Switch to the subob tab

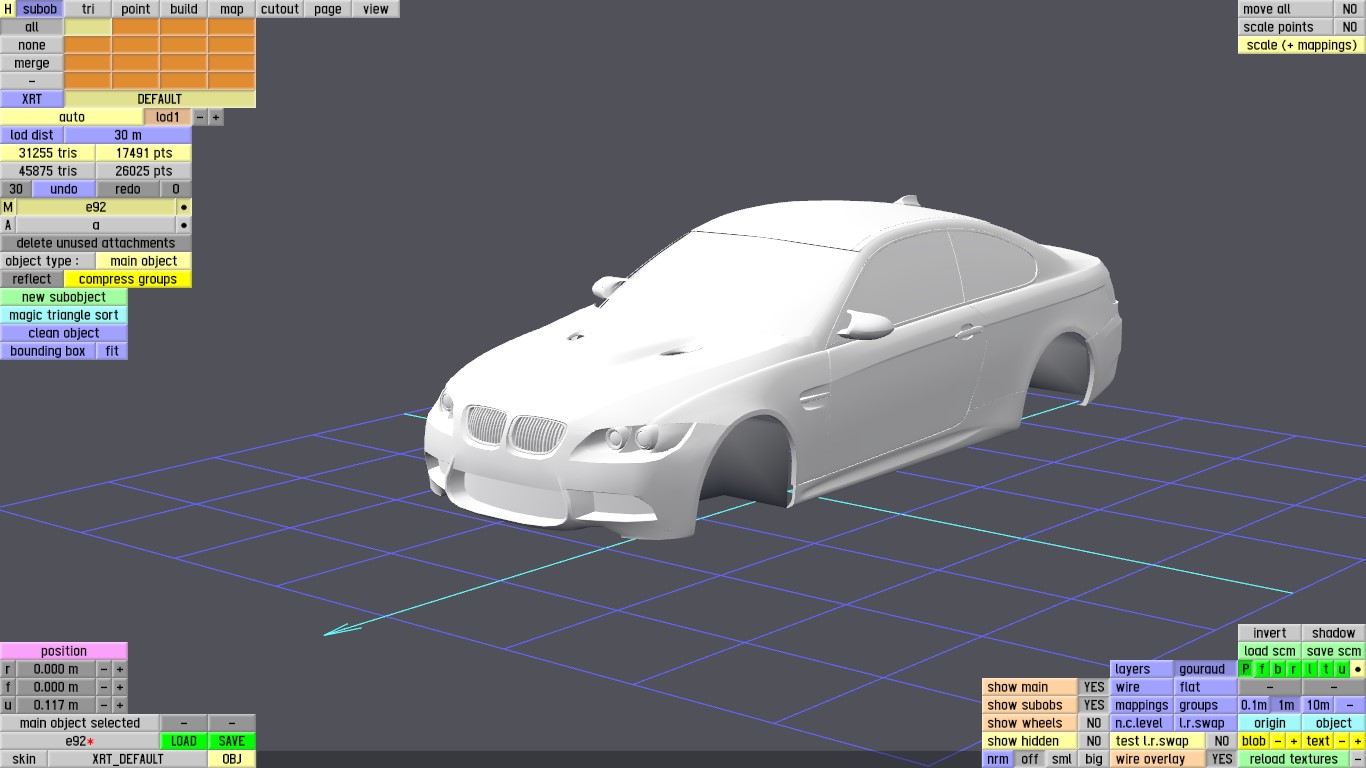tap(40, 9)
